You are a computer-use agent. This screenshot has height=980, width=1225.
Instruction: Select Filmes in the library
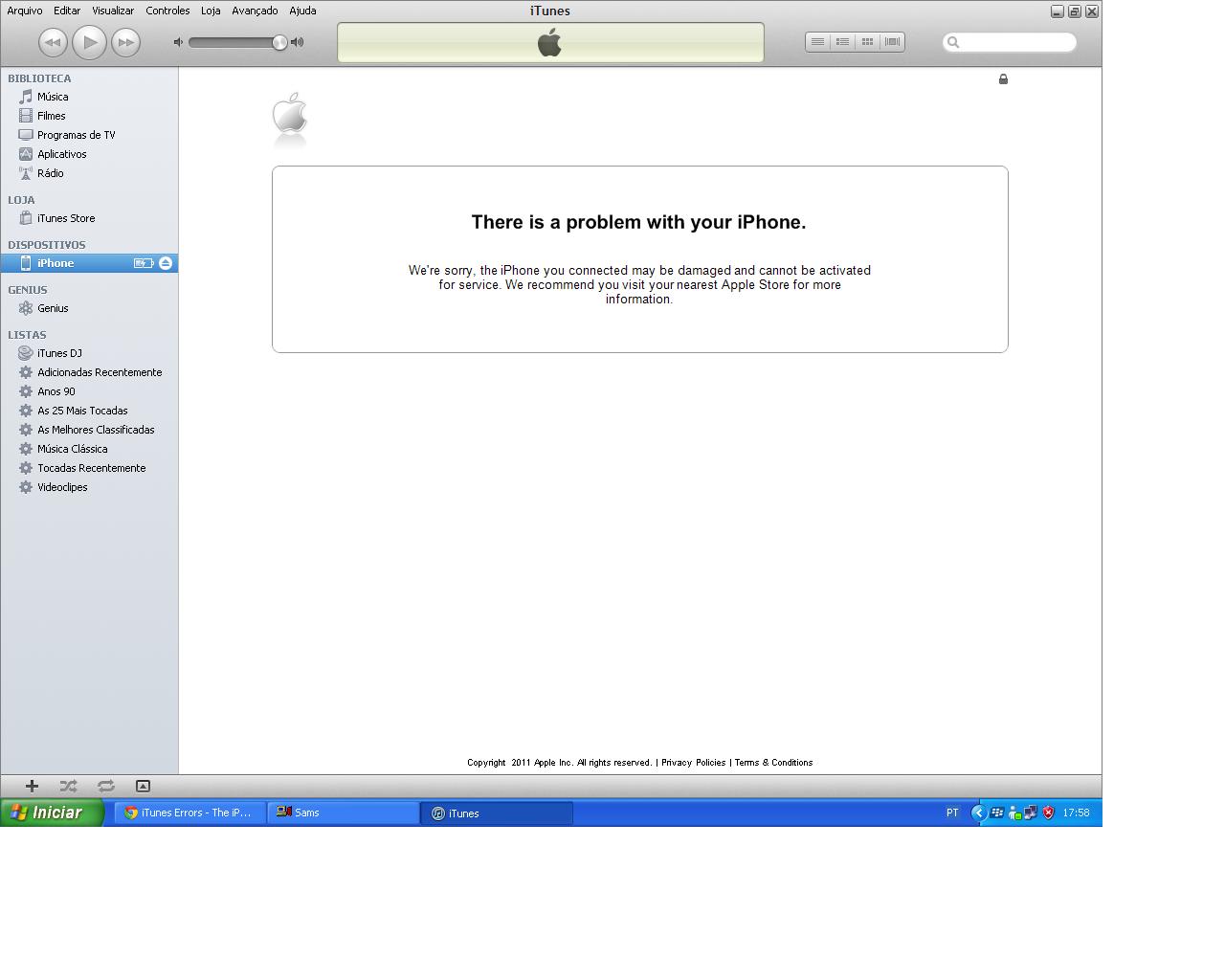pos(89,116)
